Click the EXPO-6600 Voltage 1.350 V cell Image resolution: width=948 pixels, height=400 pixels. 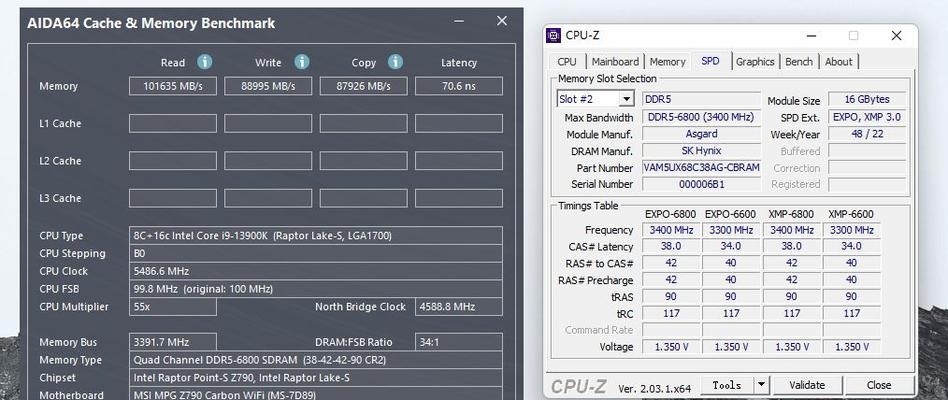[x=731, y=347]
